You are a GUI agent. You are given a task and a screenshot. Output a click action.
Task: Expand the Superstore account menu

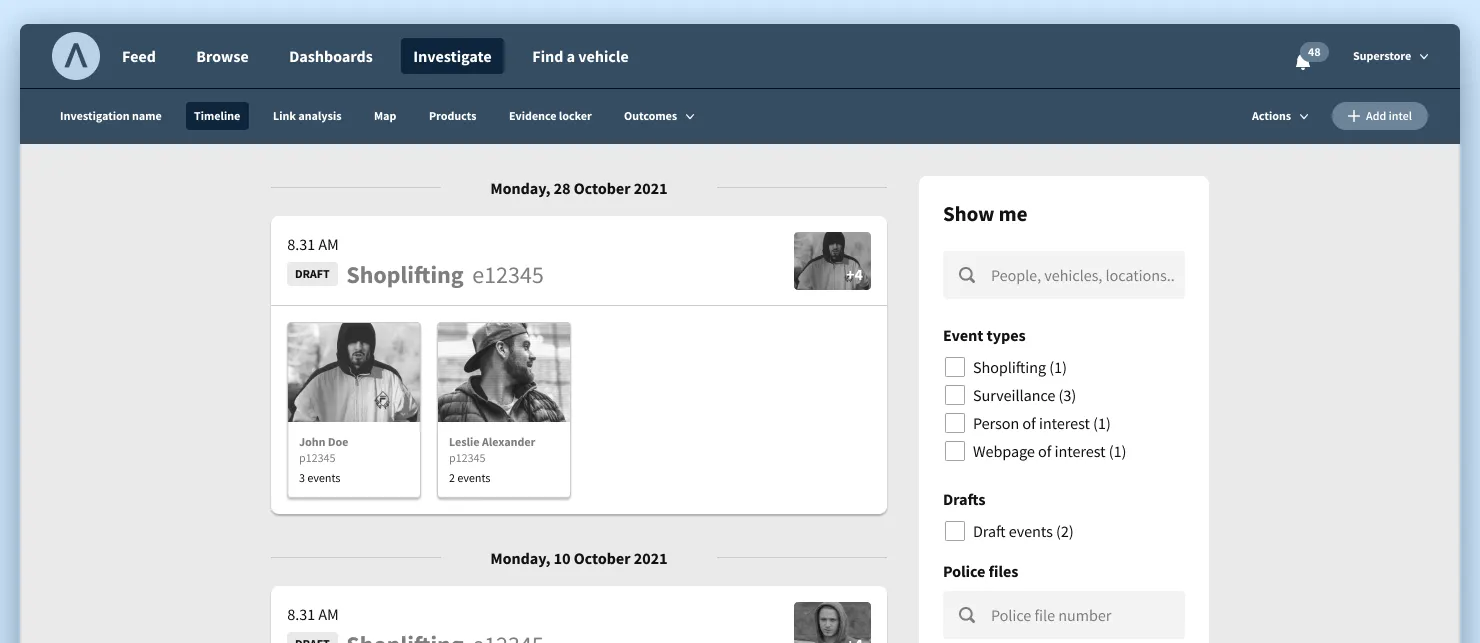(x=1390, y=56)
